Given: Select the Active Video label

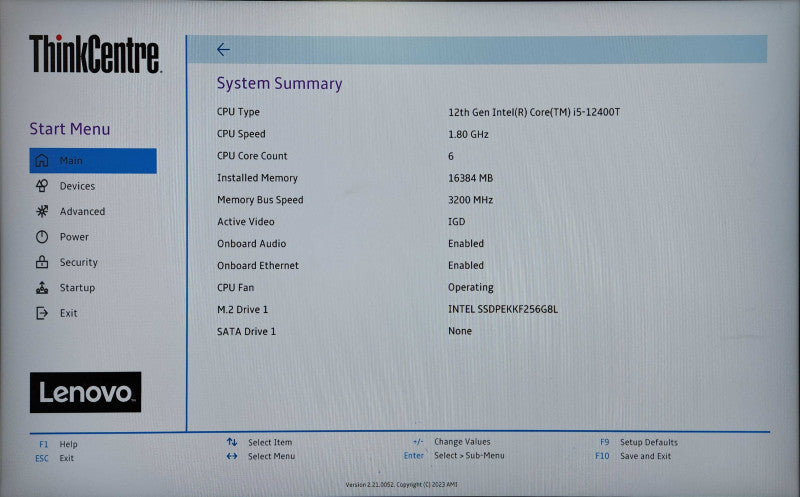Looking at the screenshot, I should [x=246, y=221].
